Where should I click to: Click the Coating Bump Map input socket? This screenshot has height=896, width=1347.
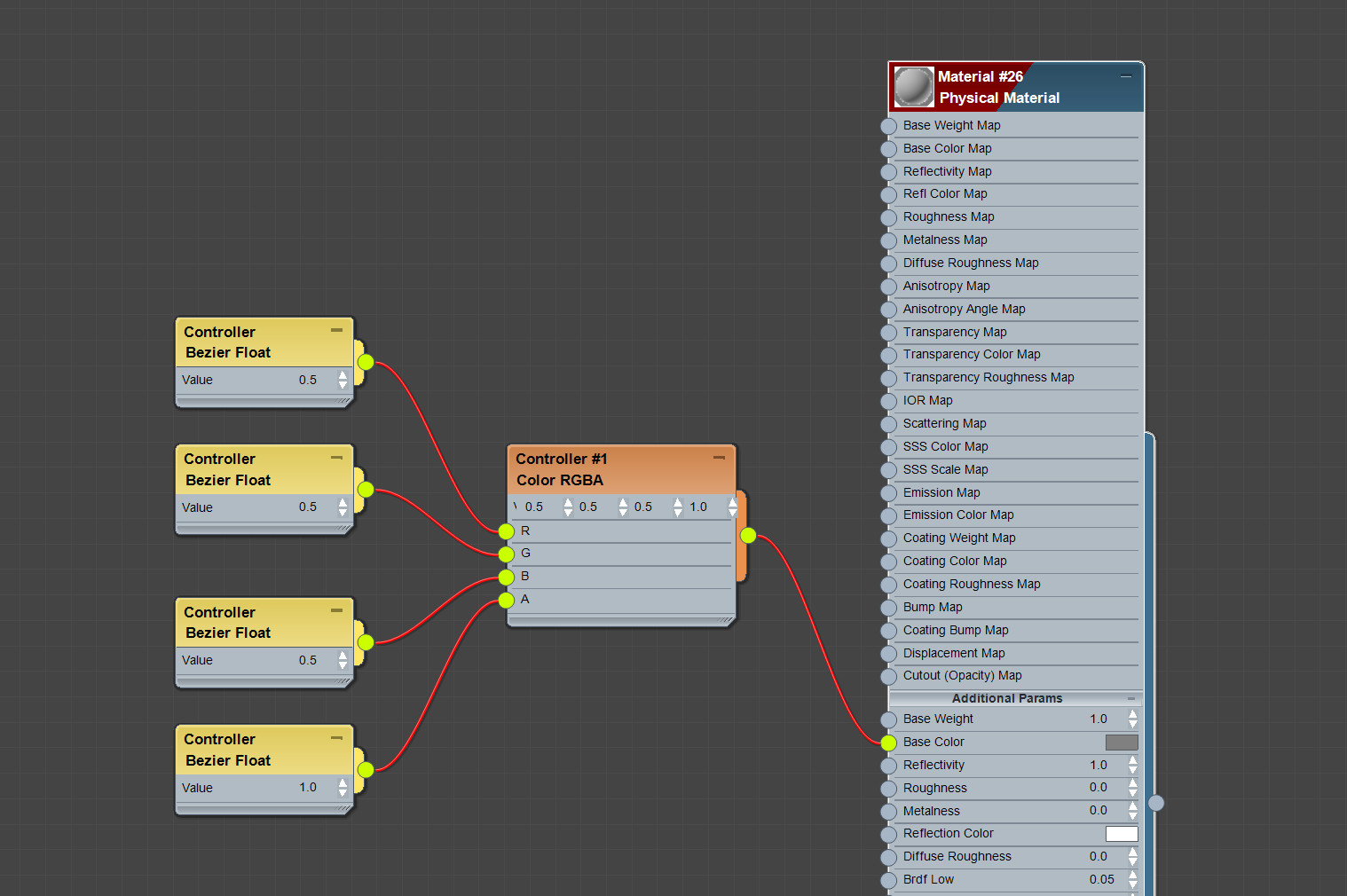click(x=889, y=631)
